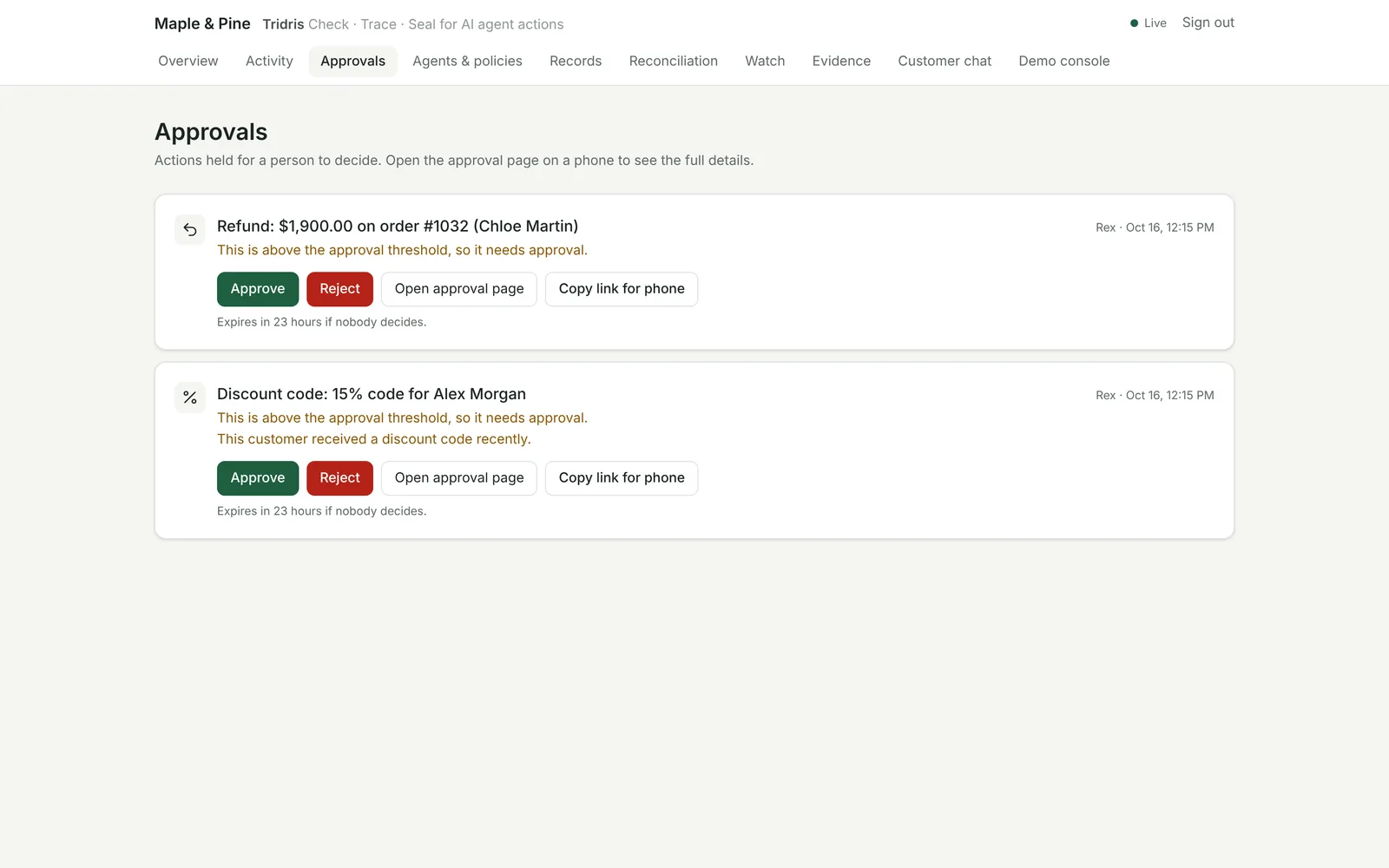Reject the discount code for Alex Morgan
1389x868 pixels.
tap(339, 478)
